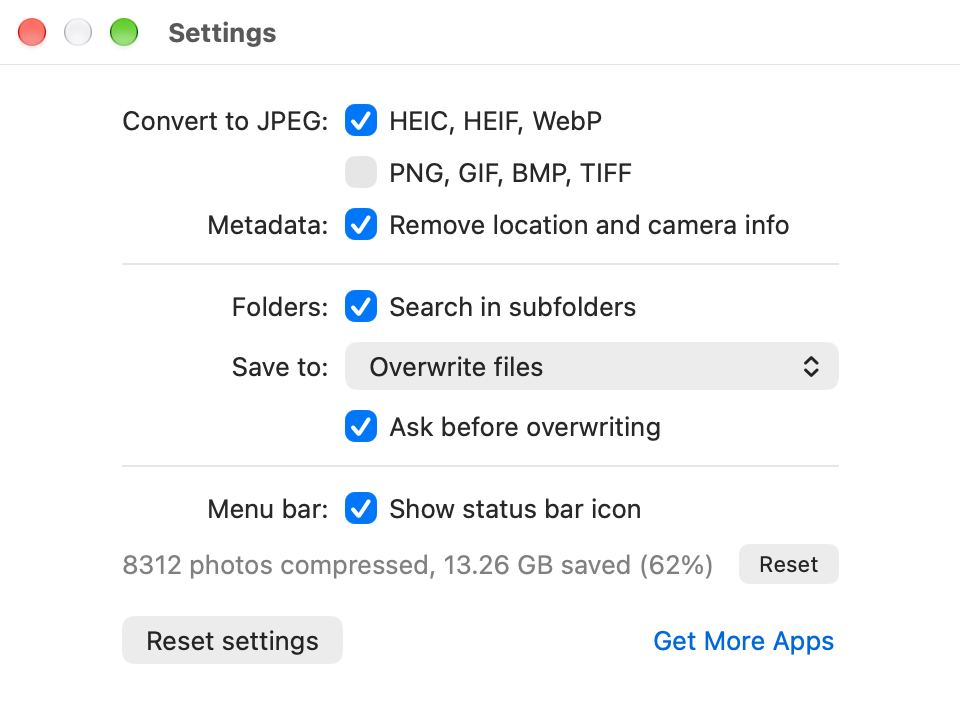Click the Metadata label
Image resolution: width=960 pixels, height=704 pixels.
(268, 225)
